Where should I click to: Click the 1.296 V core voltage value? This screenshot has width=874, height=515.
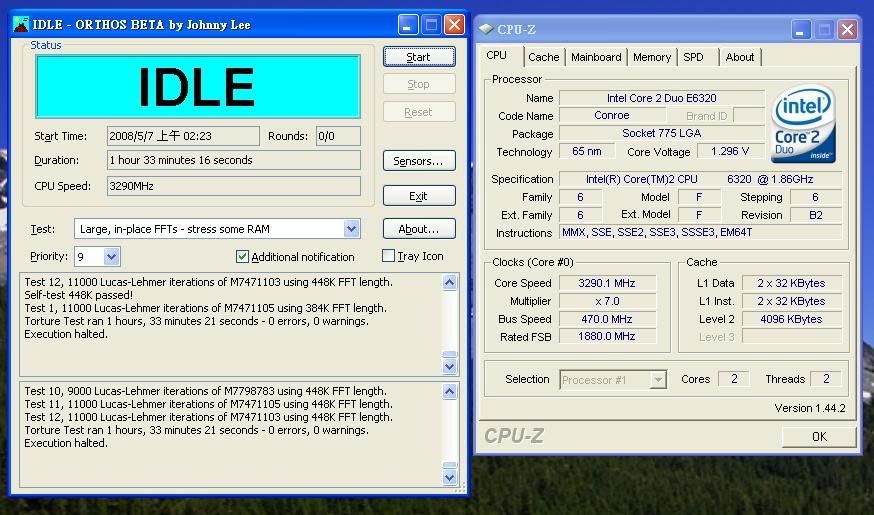730,151
